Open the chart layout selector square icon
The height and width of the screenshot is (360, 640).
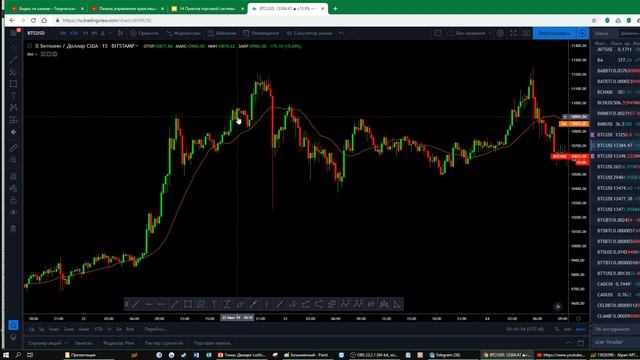(x=438, y=33)
